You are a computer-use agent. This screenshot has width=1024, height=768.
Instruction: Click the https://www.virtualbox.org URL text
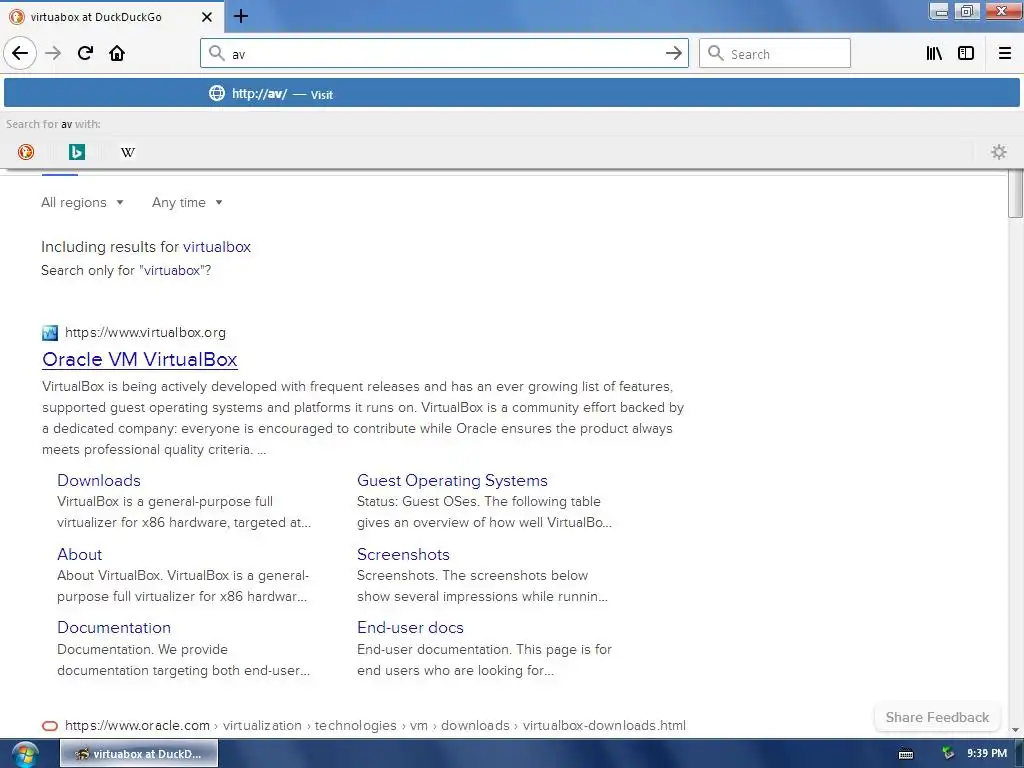click(x=146, y=332)
